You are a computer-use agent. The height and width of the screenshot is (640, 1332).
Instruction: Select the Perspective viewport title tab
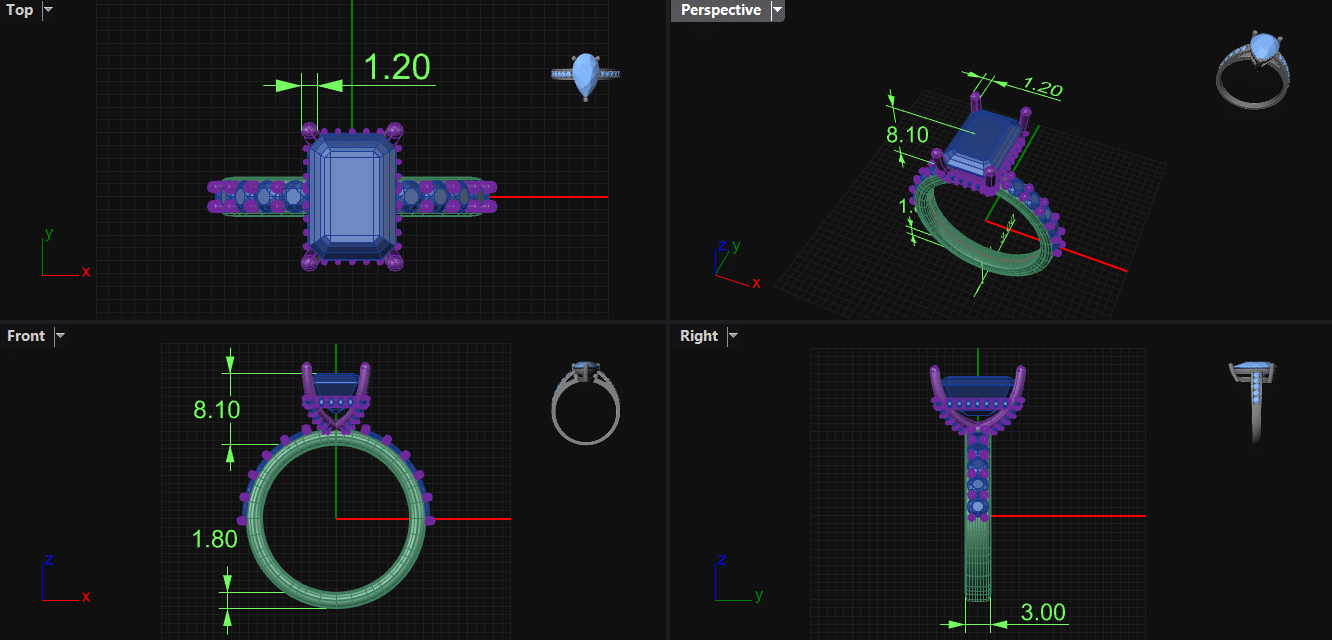click(720, 10)
